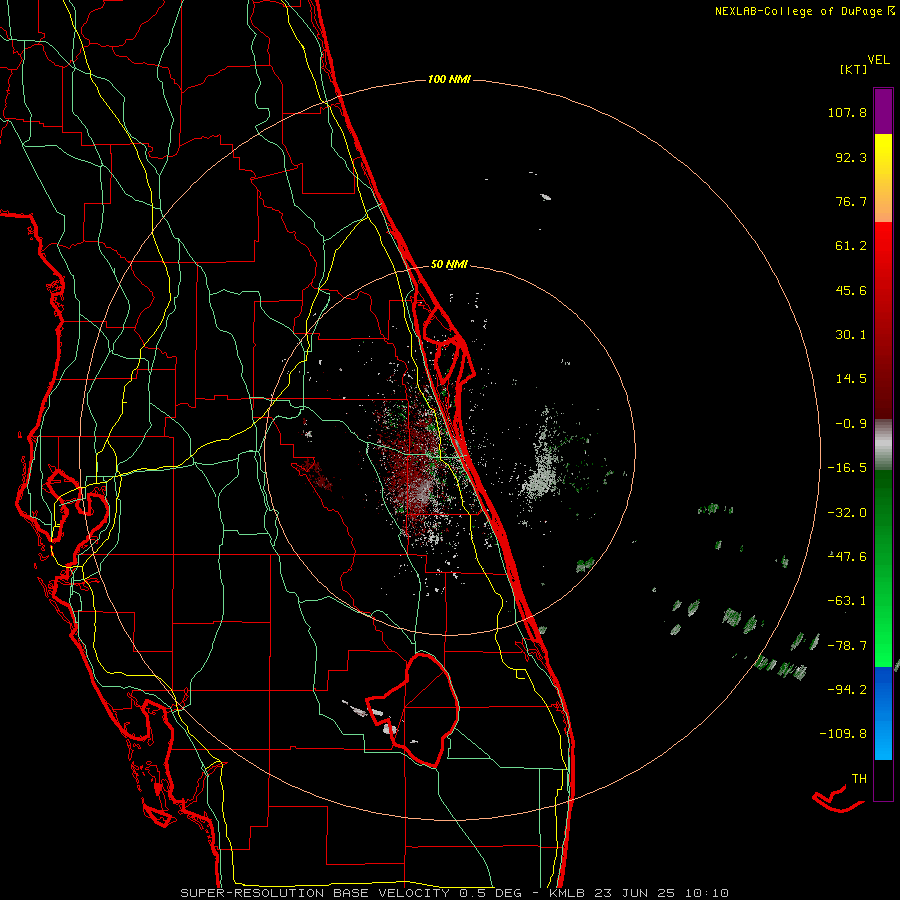Select the -16.5 velocity scale value
Image resolution: width=900 pixels, height=900 pixels.
coord(847,468)
